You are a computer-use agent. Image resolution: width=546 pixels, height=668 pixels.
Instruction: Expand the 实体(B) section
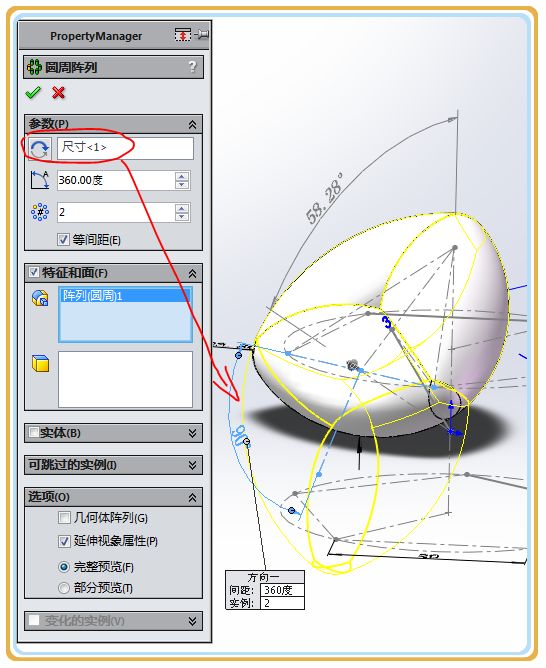point(193,433)
